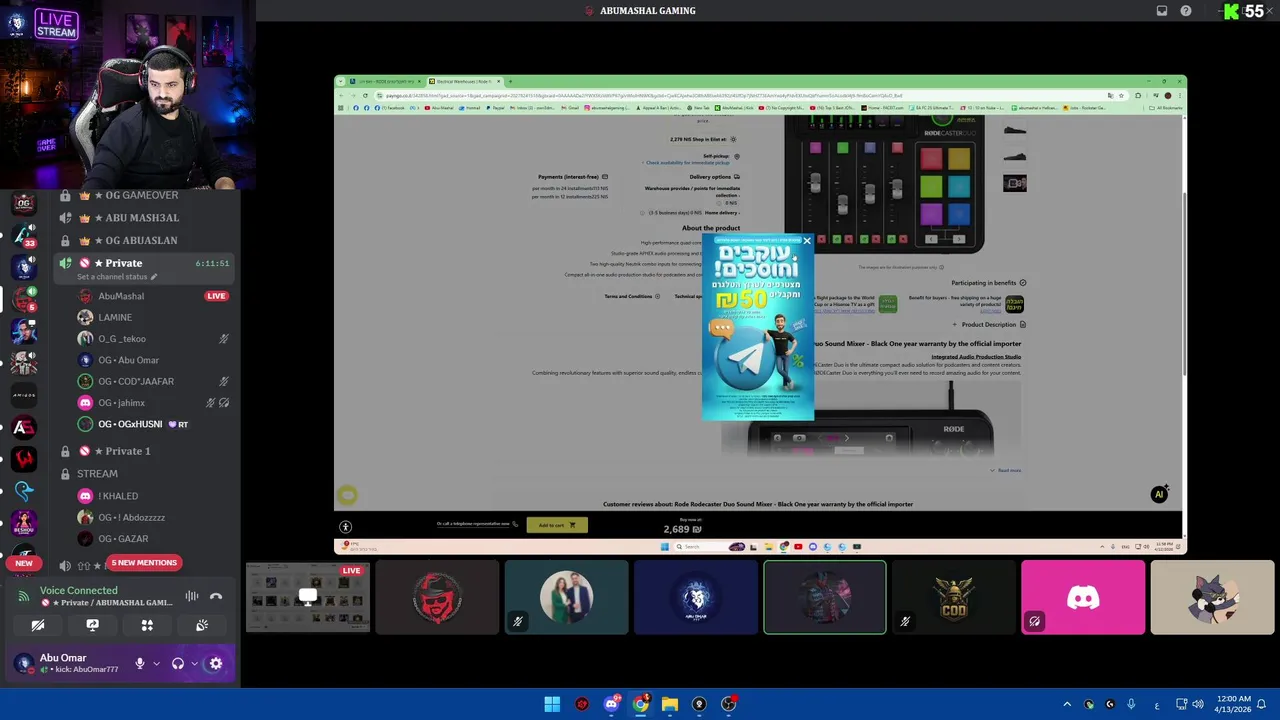Screen dimensions: 1280x720
Task: Expand the Product Description section
Action: pos(989,324)
